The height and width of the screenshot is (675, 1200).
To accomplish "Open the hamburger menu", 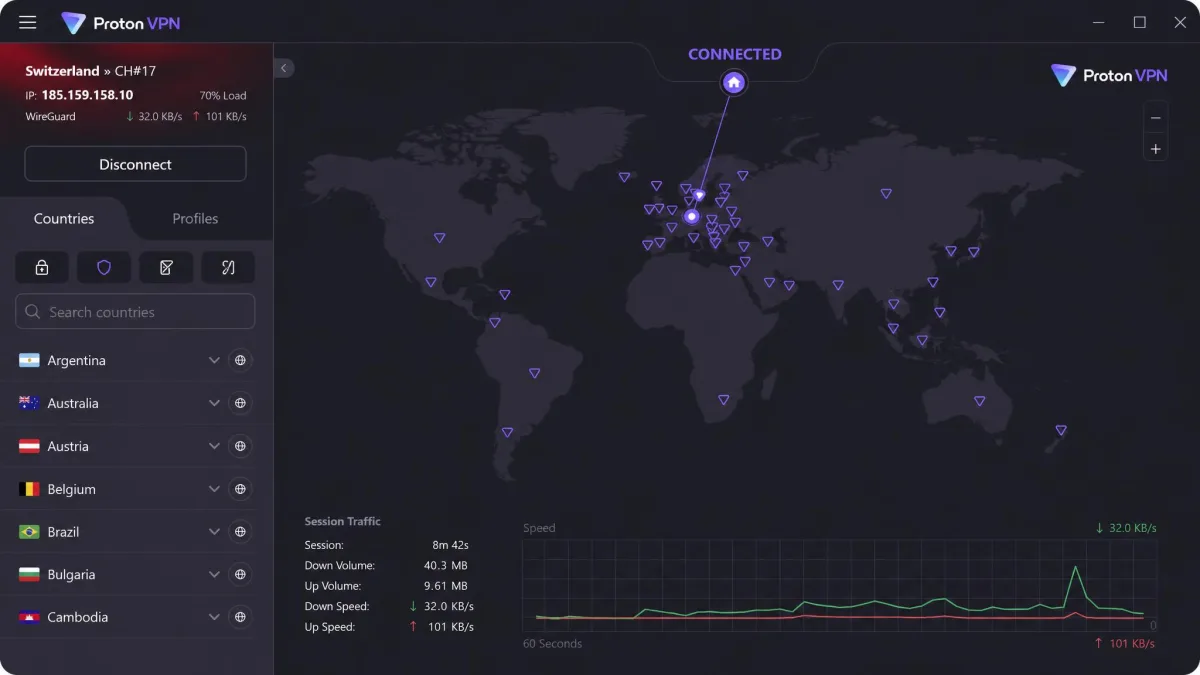I will tap(28, 22).
